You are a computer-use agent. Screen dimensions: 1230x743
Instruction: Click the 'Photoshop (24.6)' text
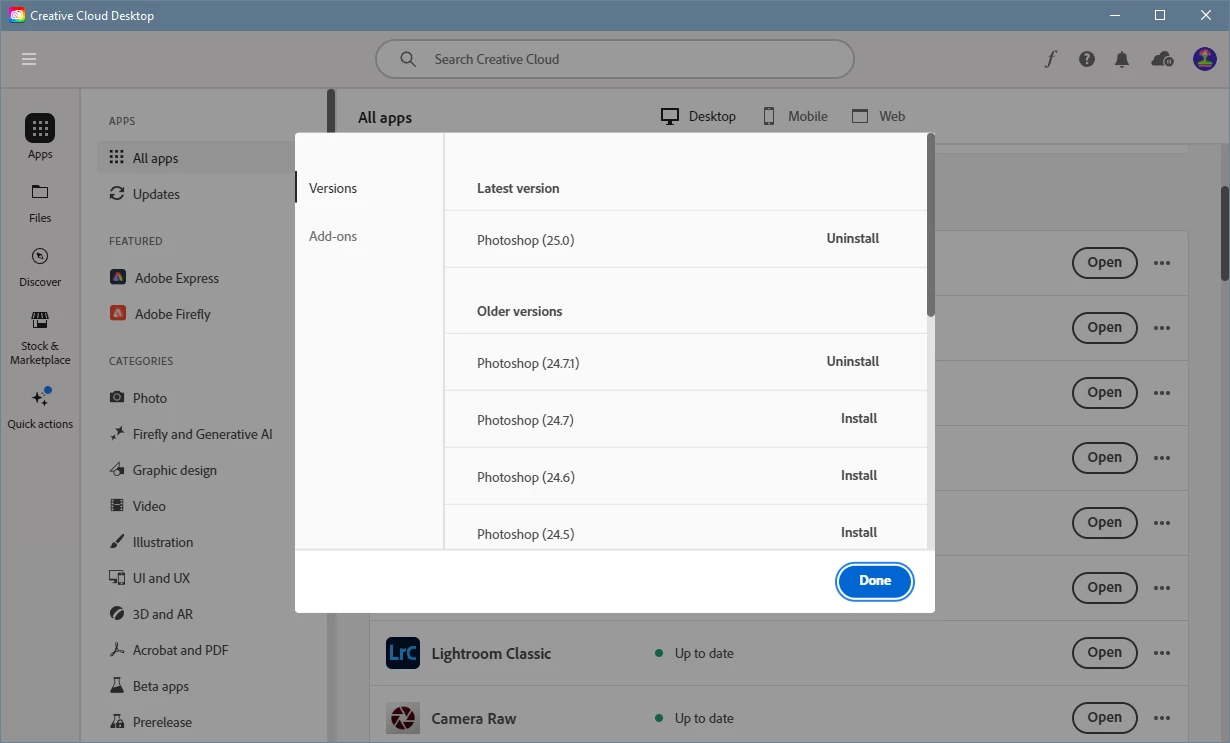tap(526, 477)
